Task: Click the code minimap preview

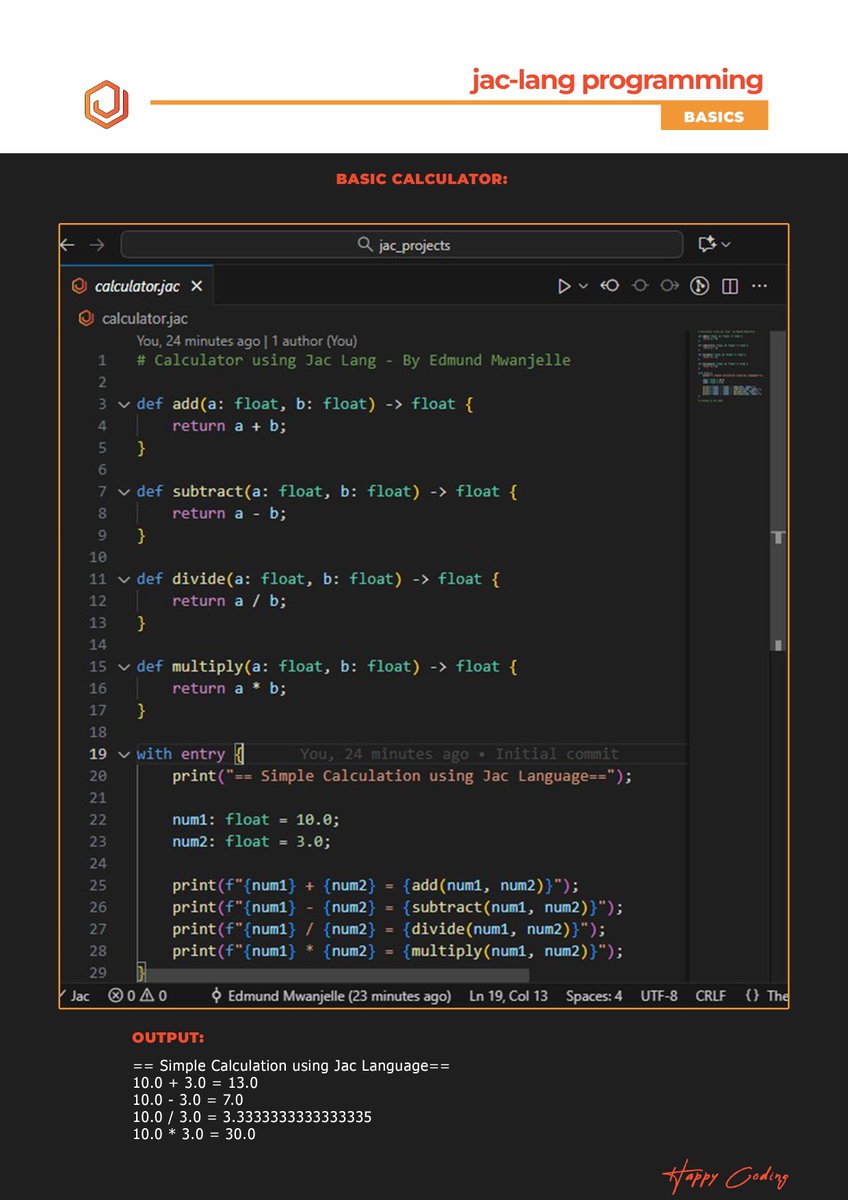Action: pos(730,367)
